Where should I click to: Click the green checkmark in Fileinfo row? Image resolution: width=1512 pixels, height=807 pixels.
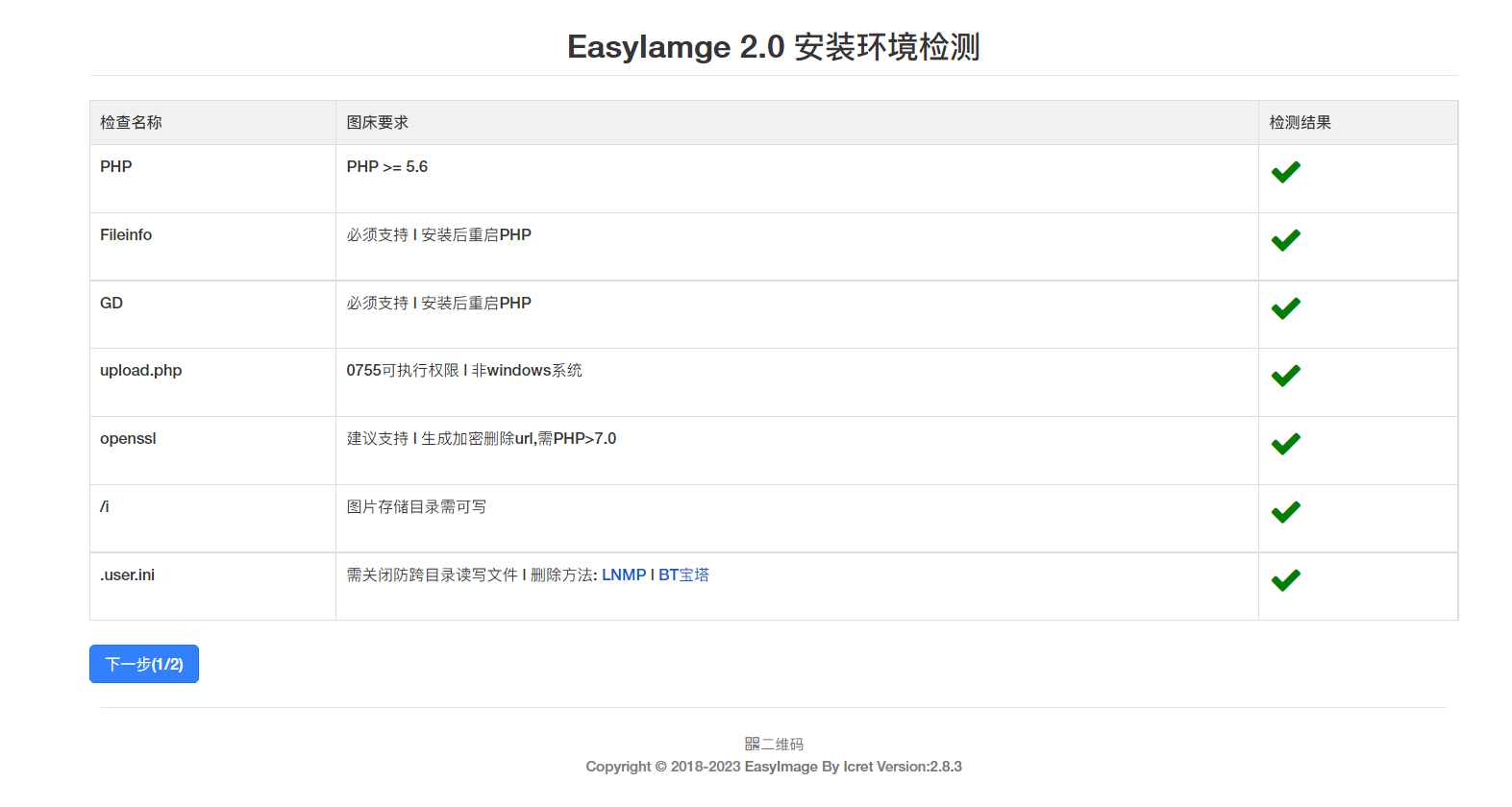tap(1285, 240)
